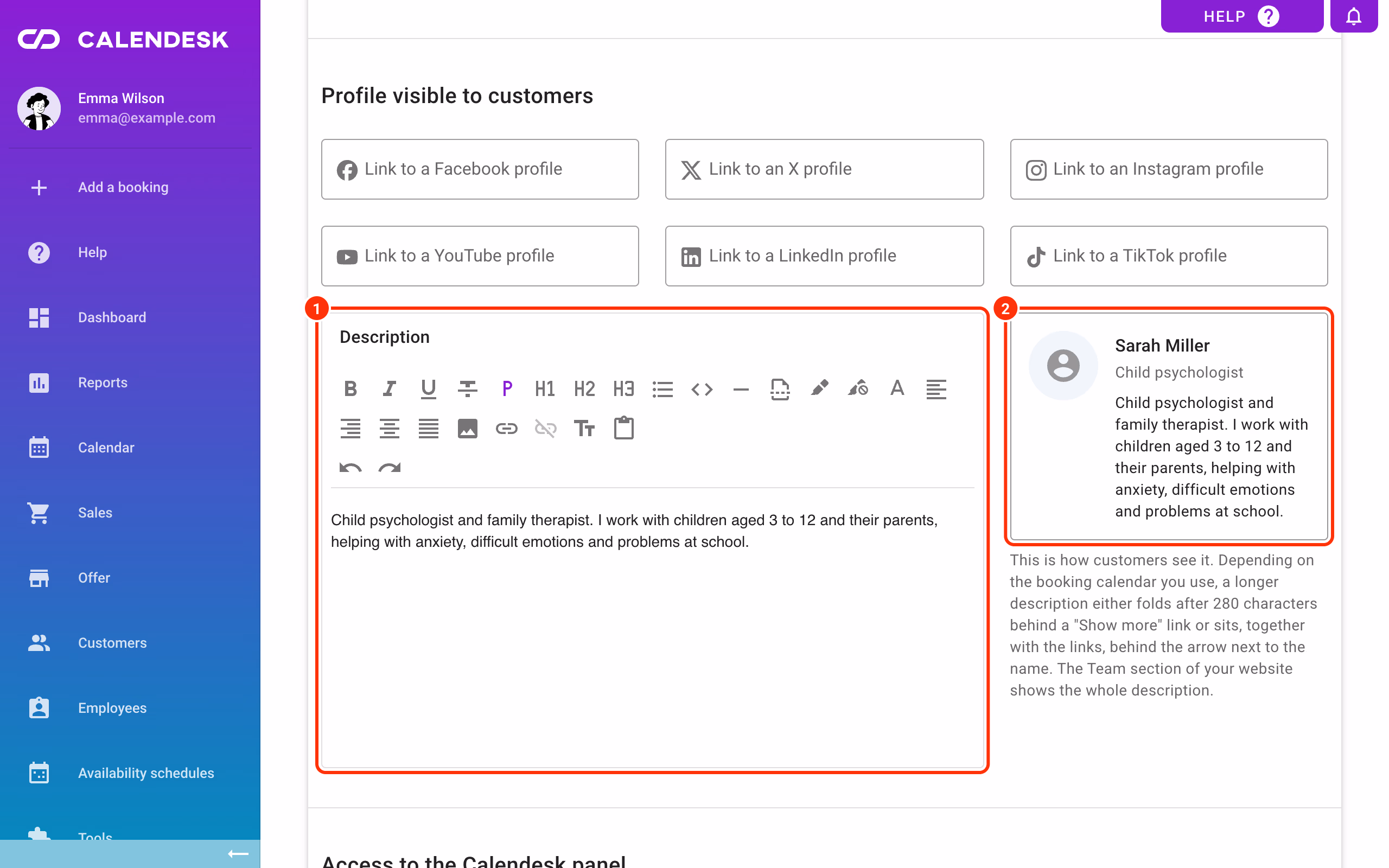The height and width of the screenshot is (868, 1389).
Task: Open Reports from the sidebar
Action: pos(130,382)
